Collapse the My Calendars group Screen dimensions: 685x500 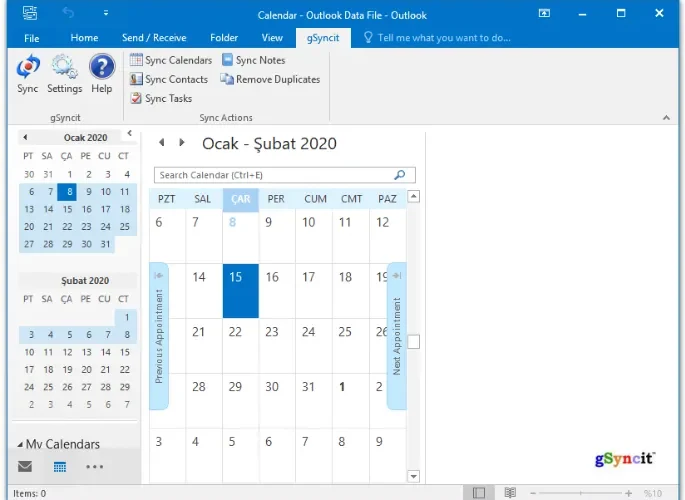click(20, 445)
